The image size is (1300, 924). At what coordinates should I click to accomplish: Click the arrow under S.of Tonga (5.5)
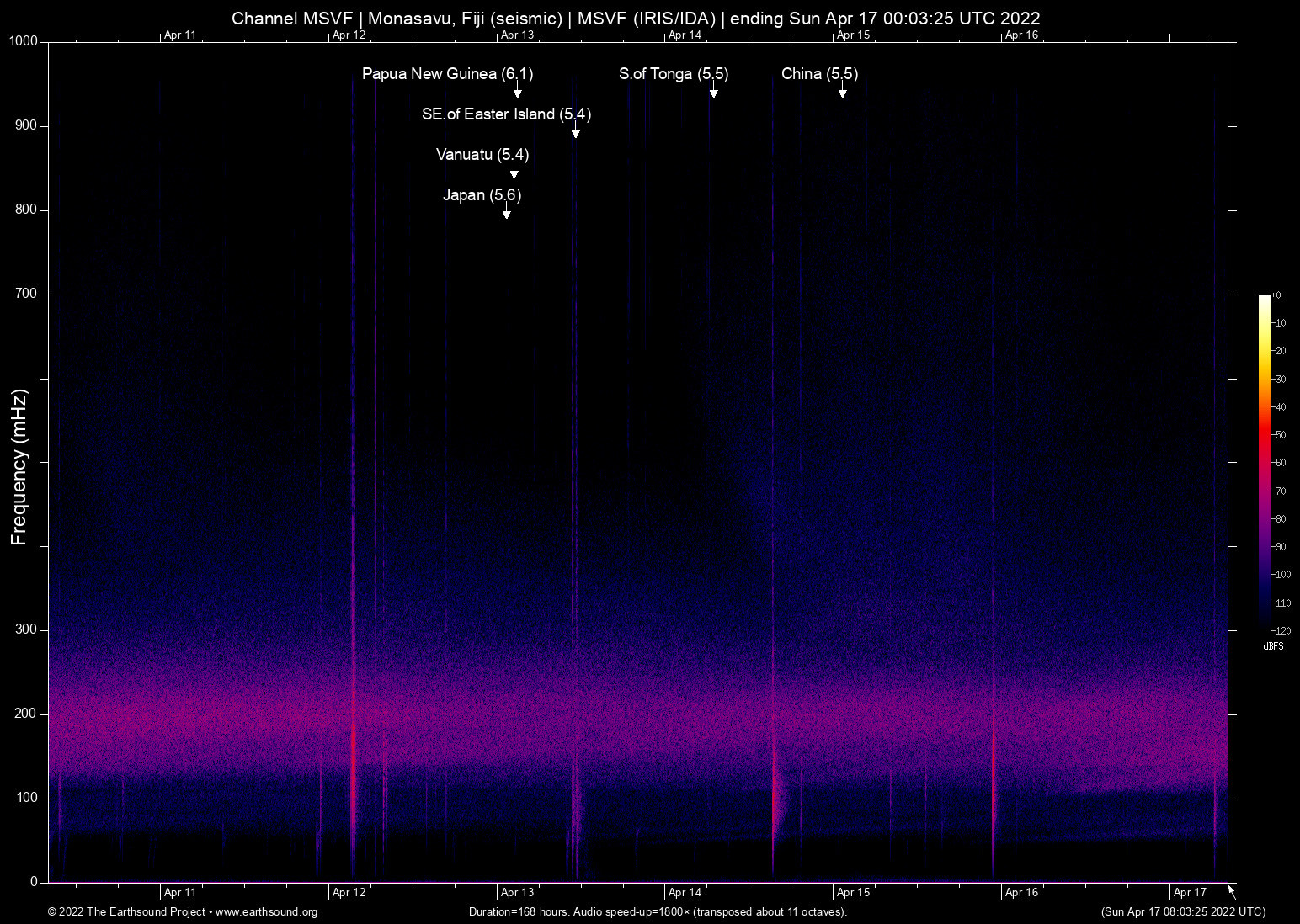point(713,93)
